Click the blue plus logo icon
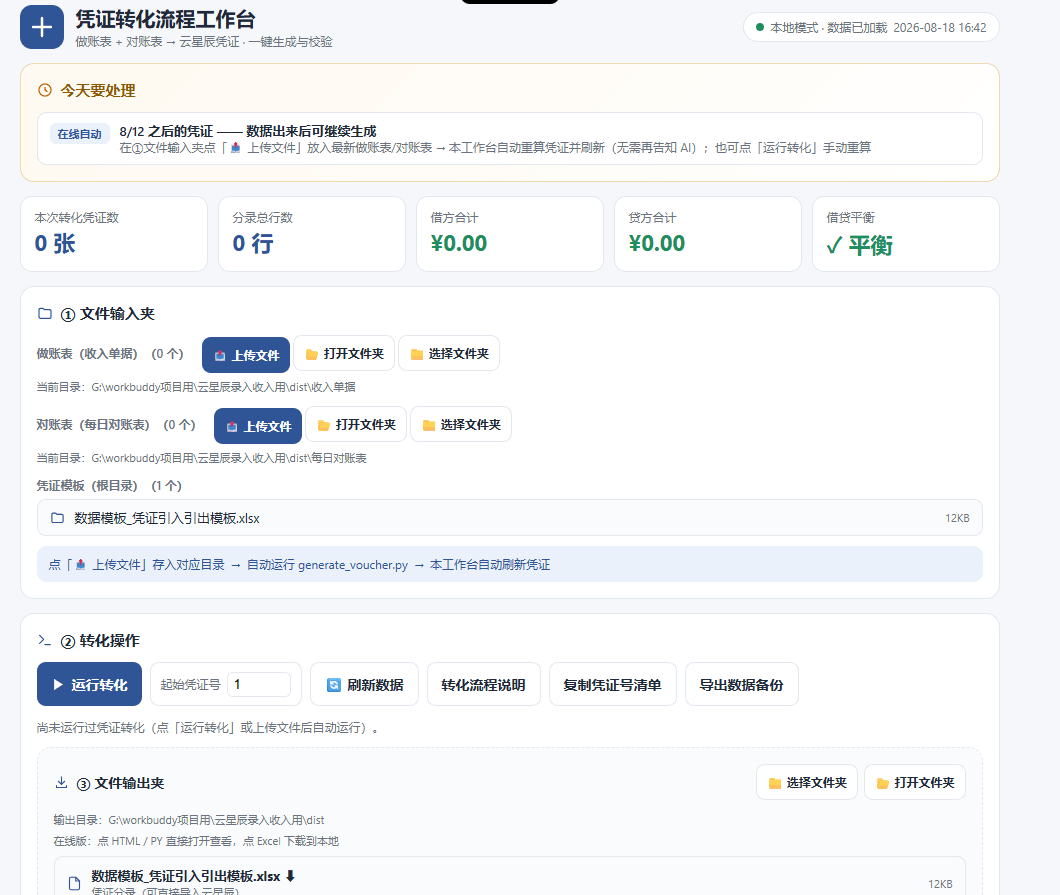The width and height of the screenshot is (1060, 895). tap(42, 27)
